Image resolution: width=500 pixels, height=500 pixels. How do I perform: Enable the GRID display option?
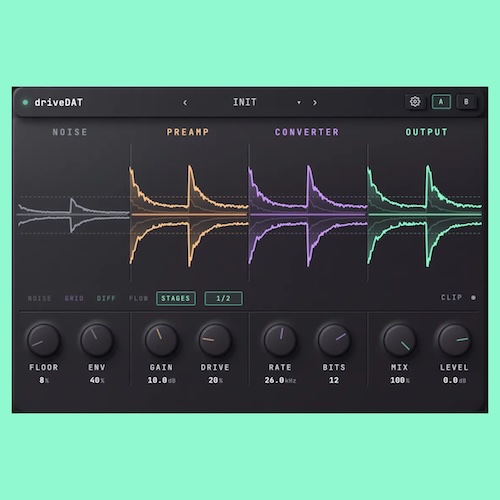[74, 298]
